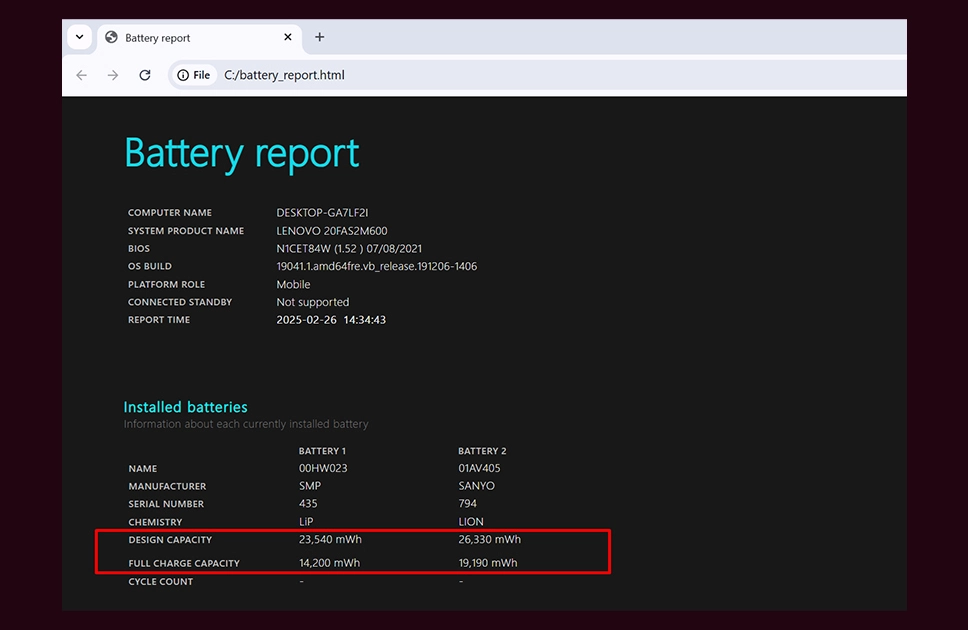
Task: Click the SYSTEM PRODUCT NAME label
Action: [186, 231]
